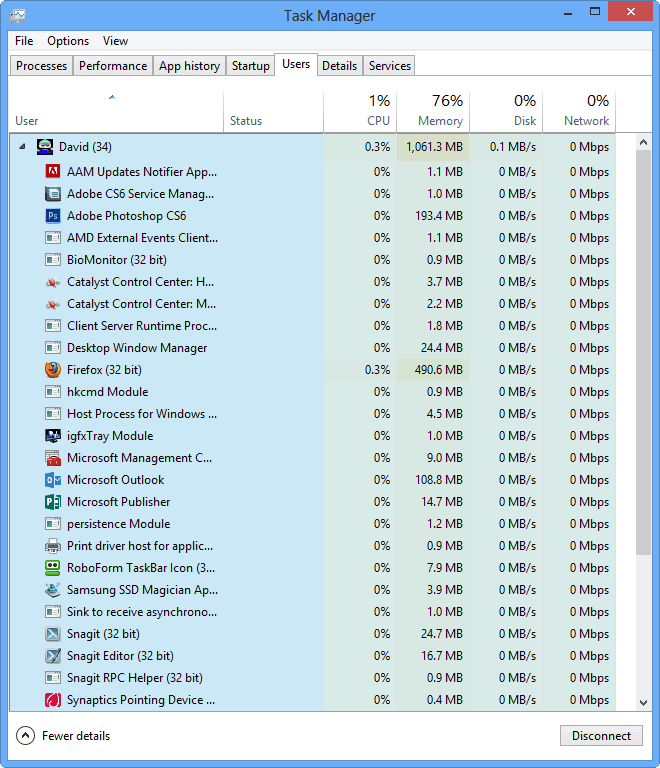Click Photoshop memory value 193.4 MB
This screenshot has height=768, width=660.
pyautogui.click(x=439, y=216)
